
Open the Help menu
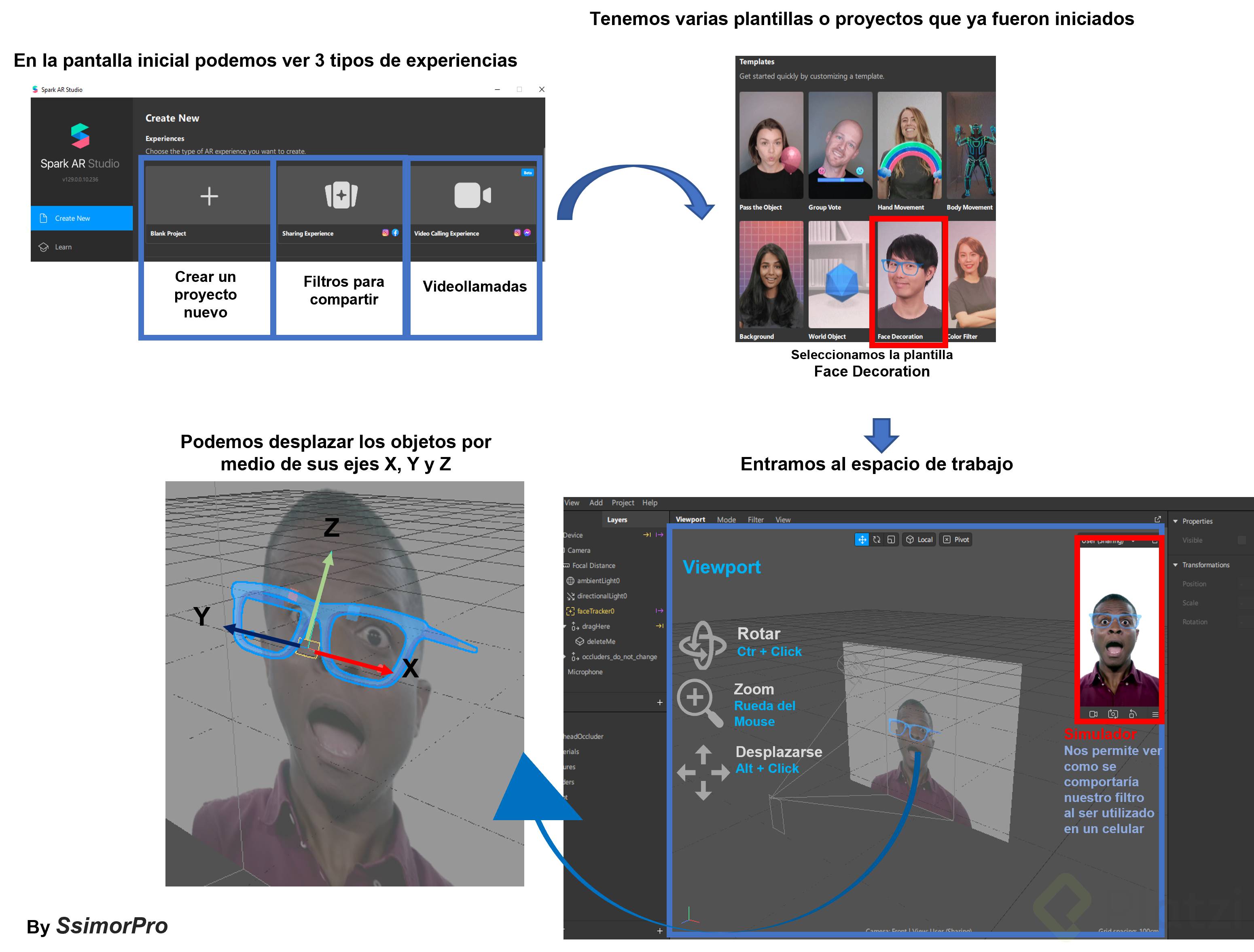(650, 503)
